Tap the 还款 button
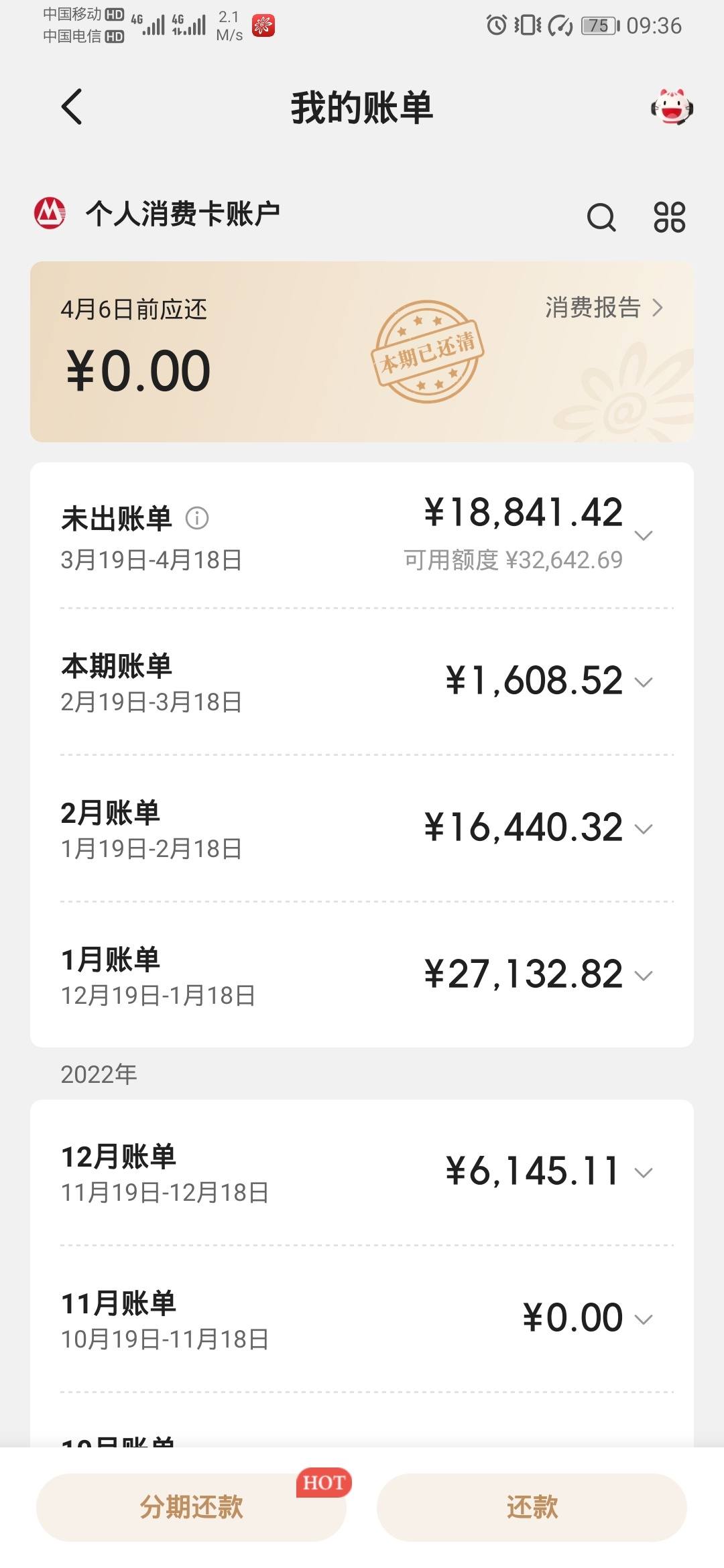Viewport: 724px width, 1568px height. (532, 1507)
